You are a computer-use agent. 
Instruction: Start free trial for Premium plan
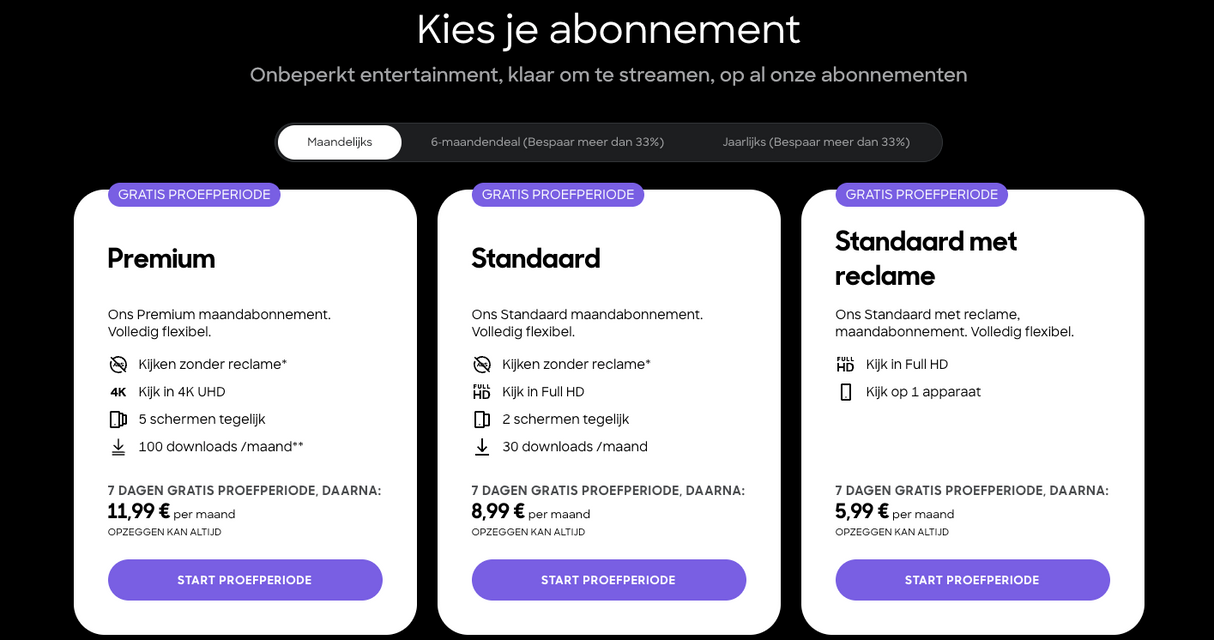coord(245,580)
